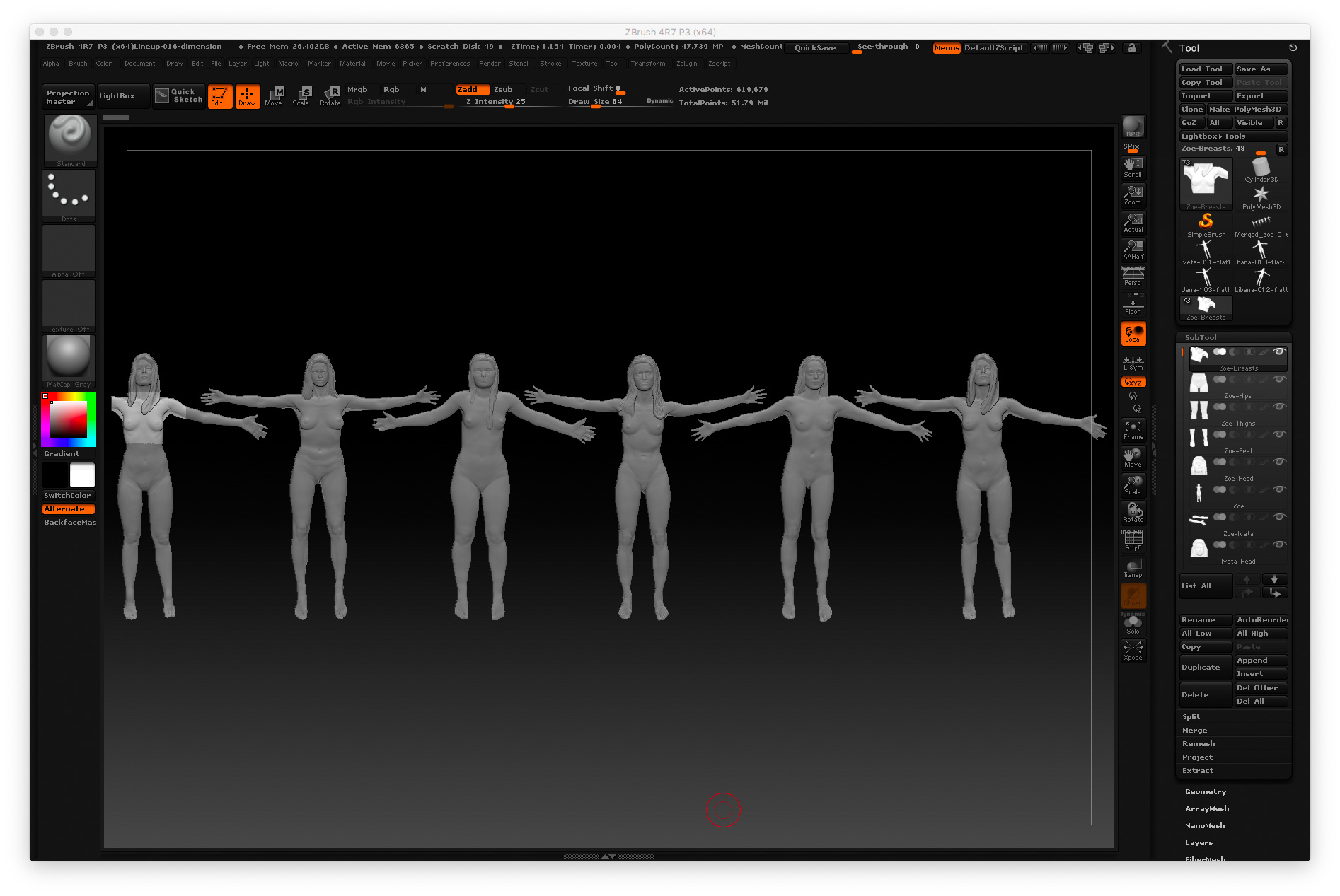Viewport: 1340px width, 896px height.
Task: Select the Zoe-Thighs subtool thumbnail
Action: click(x=1199, y=412)
